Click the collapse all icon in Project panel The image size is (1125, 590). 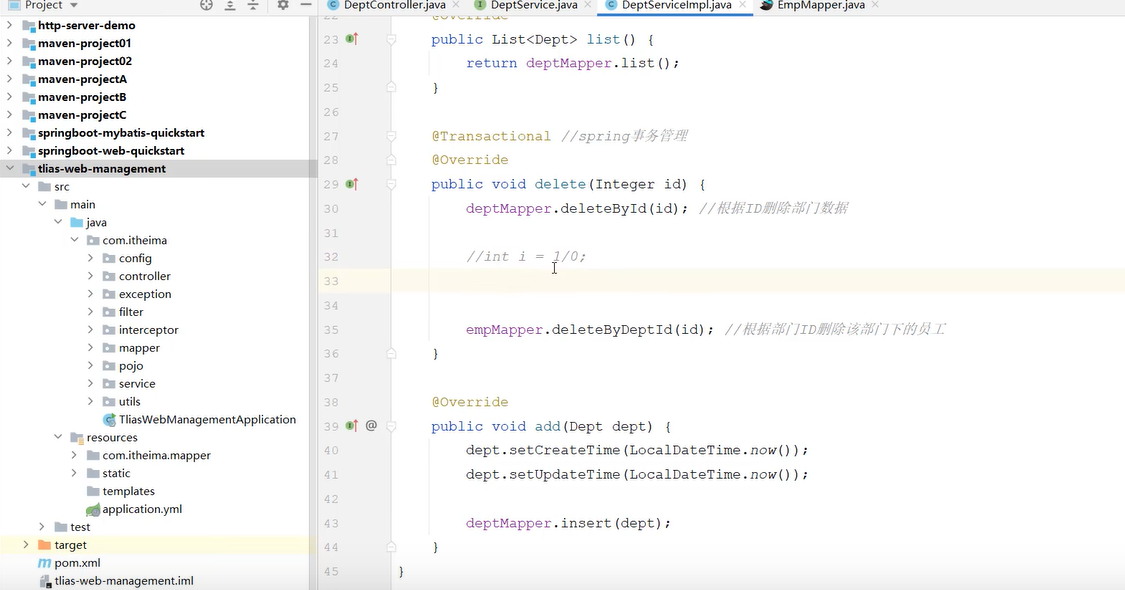click(253, 5)
